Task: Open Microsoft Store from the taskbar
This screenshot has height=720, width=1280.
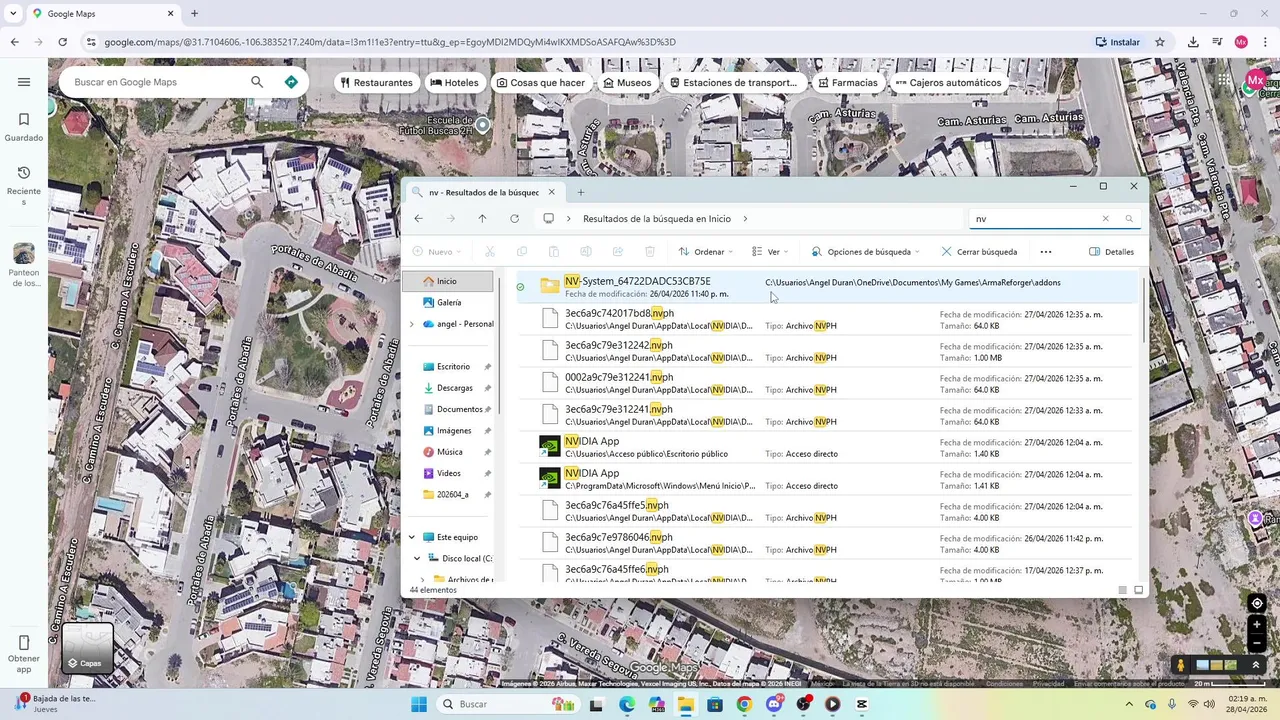Action: tap(715, 704)
